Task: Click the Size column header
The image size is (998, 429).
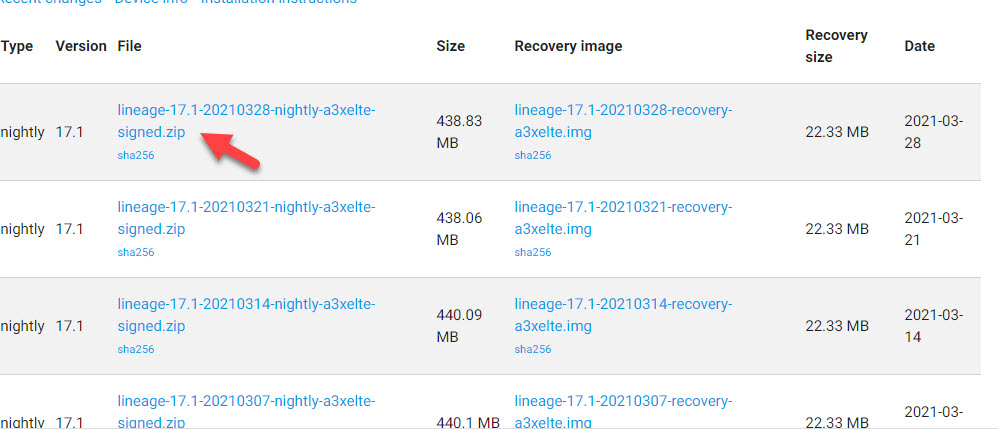Action: 450,46
